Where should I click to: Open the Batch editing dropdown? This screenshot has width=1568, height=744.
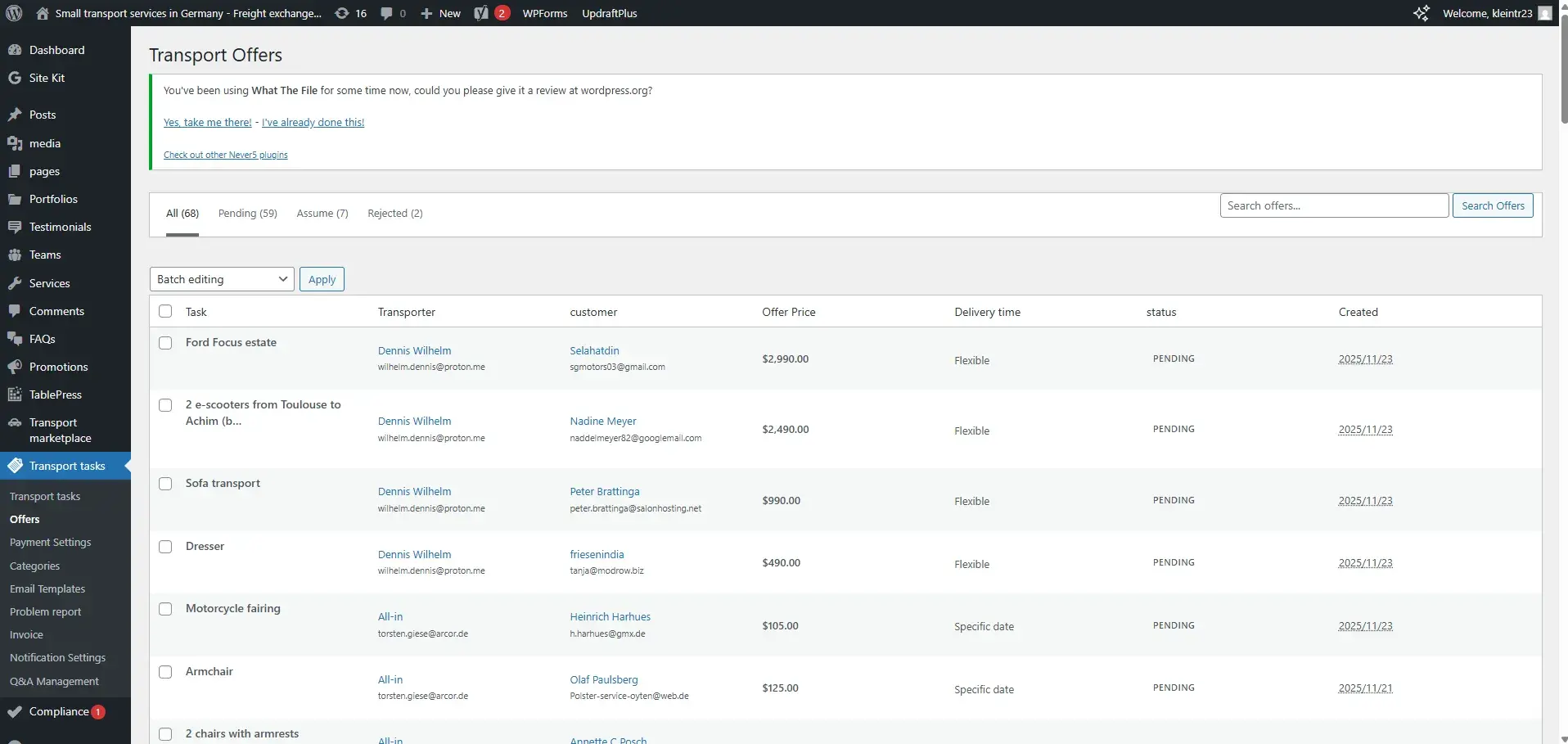(x=222, y=279)
